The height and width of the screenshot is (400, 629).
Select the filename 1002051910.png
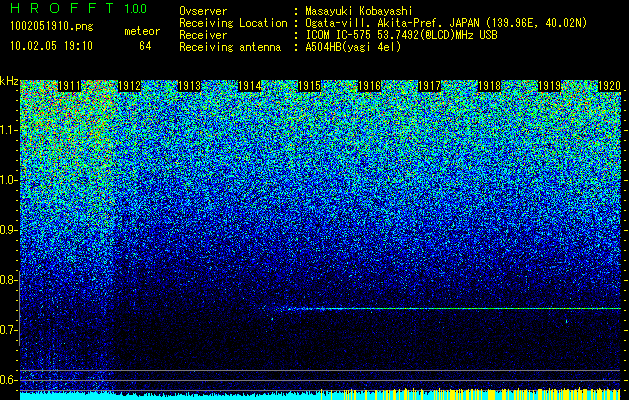[52, 27]
